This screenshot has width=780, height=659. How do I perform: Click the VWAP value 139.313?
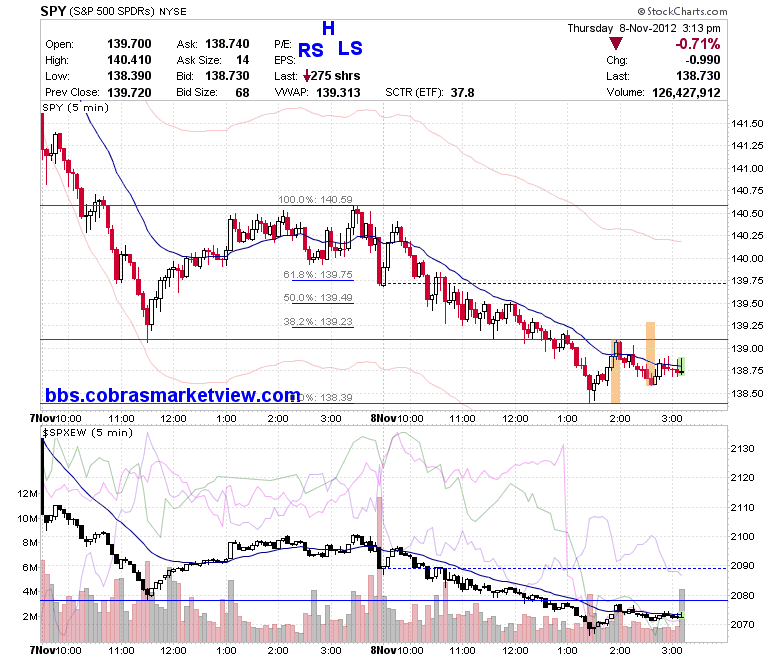[338, 93]
